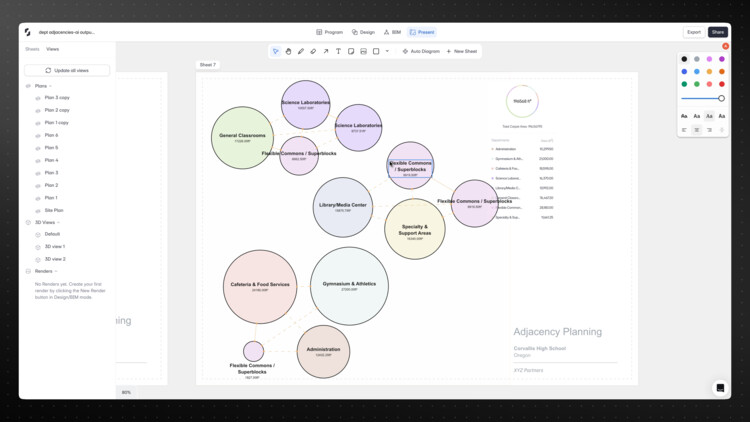The width and height of the screenshot is (750, 422).
Task: Open the Sheets tab in sidebar
Action: 32,49
